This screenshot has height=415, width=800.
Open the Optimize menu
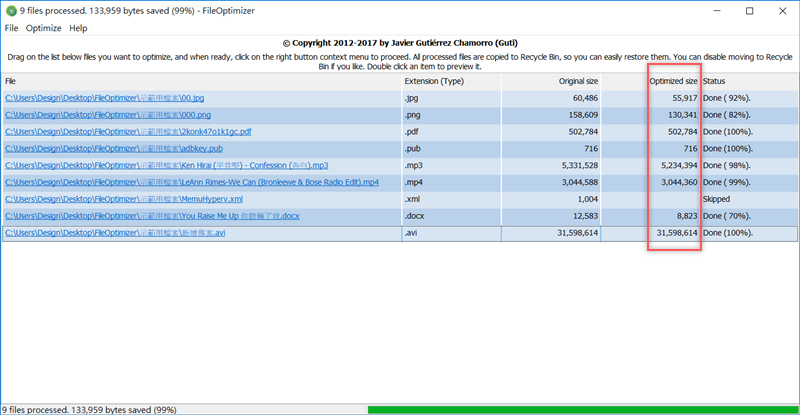pos(43,28)
